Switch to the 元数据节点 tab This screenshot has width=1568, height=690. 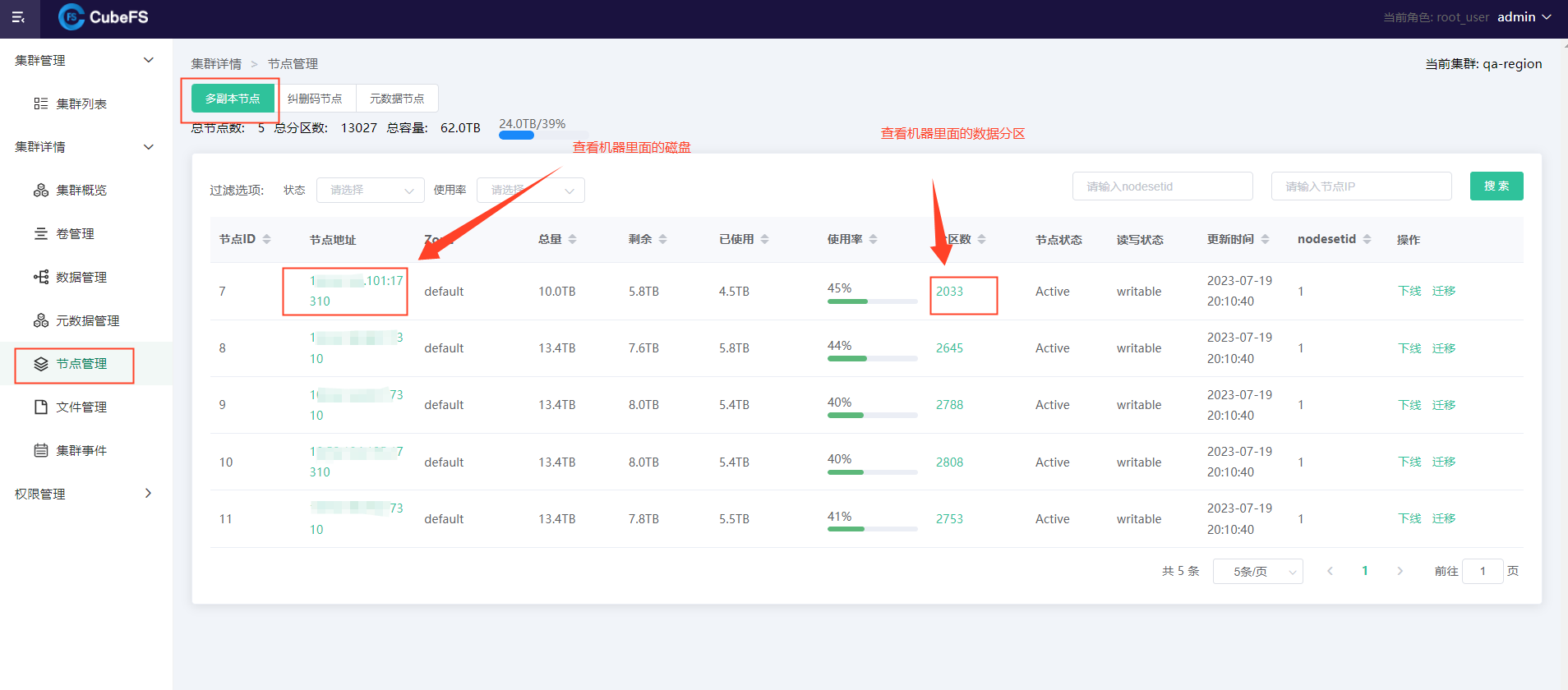(397, 99)
